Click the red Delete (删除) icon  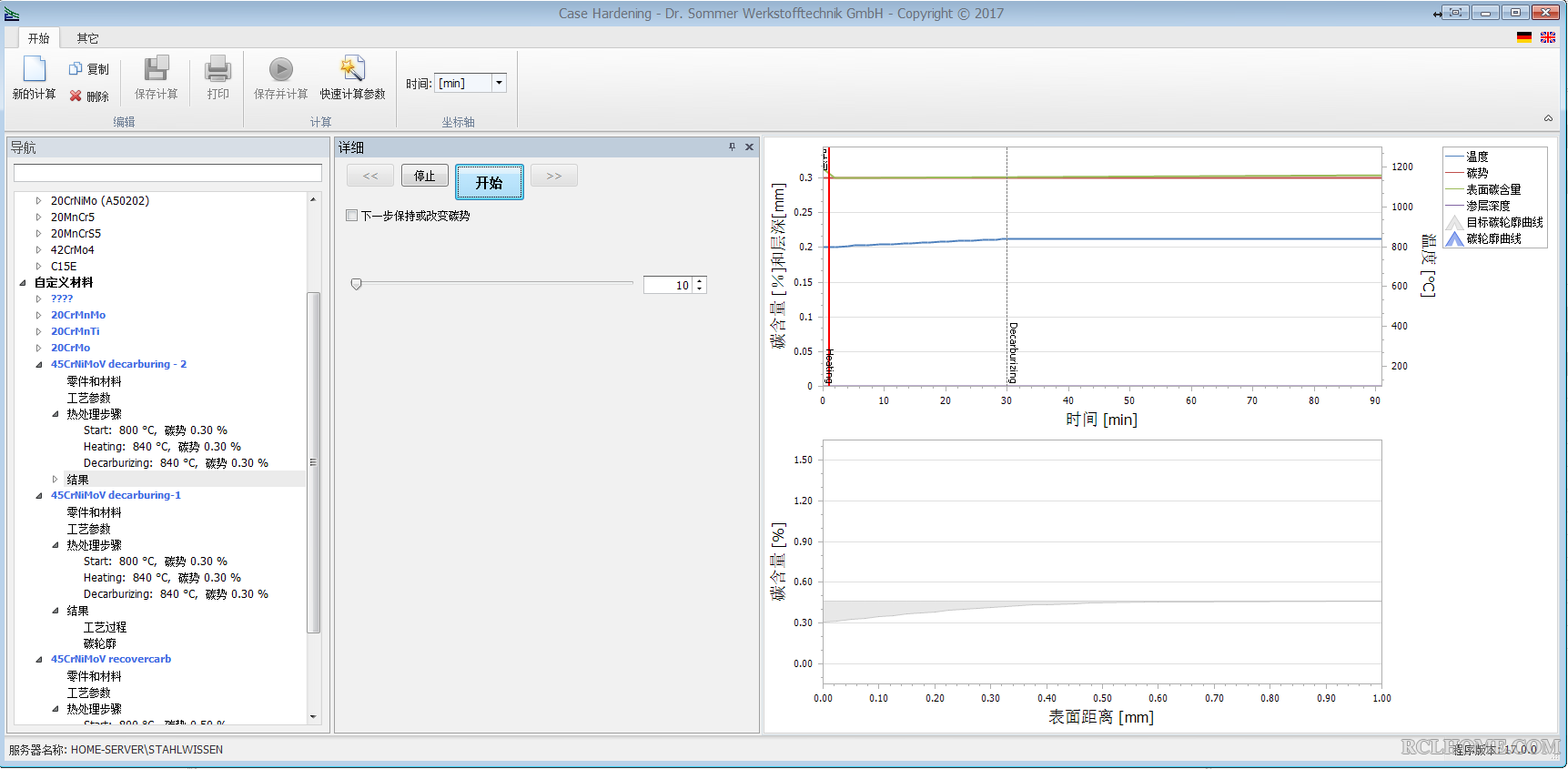tap(76, 96)
